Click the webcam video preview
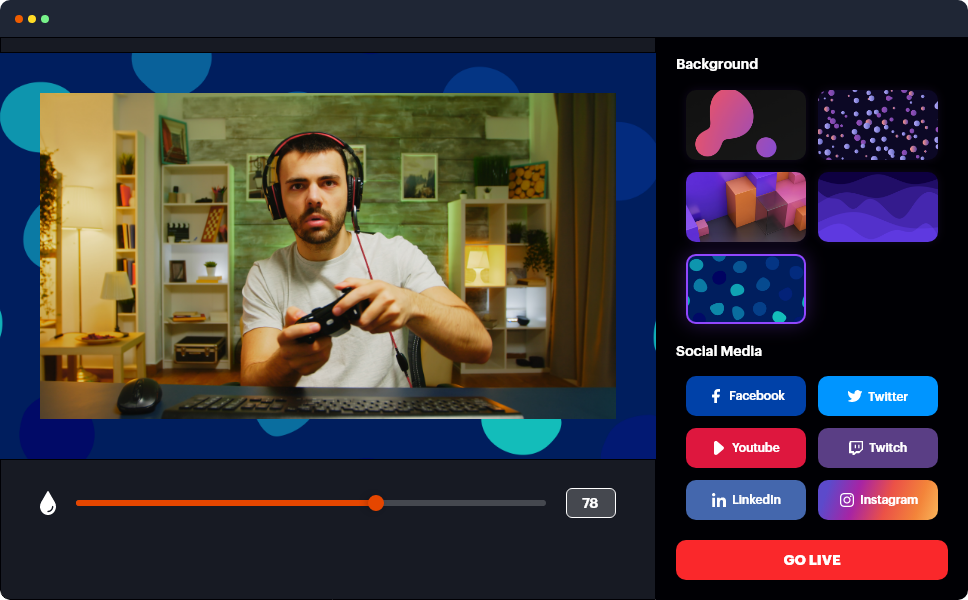This screenshot has width=968, height=600. 327,256
